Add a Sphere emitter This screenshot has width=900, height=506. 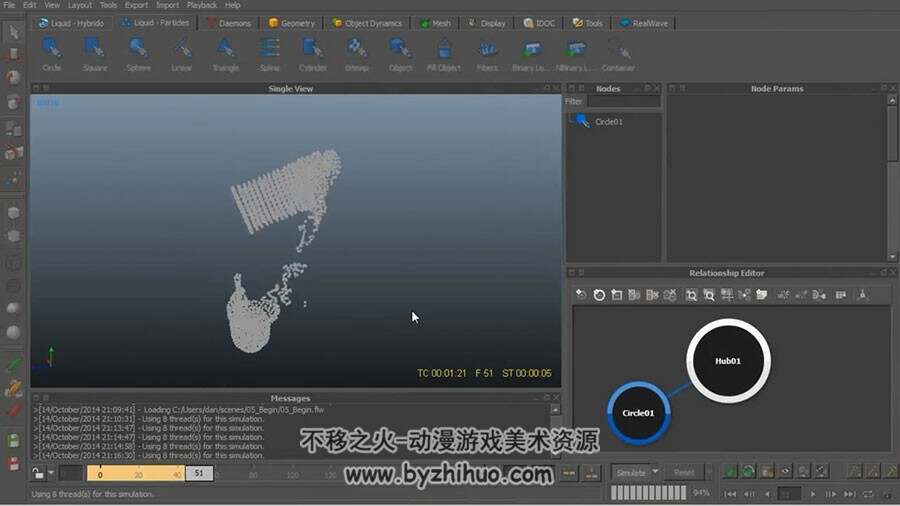click(x=138, y=54)
